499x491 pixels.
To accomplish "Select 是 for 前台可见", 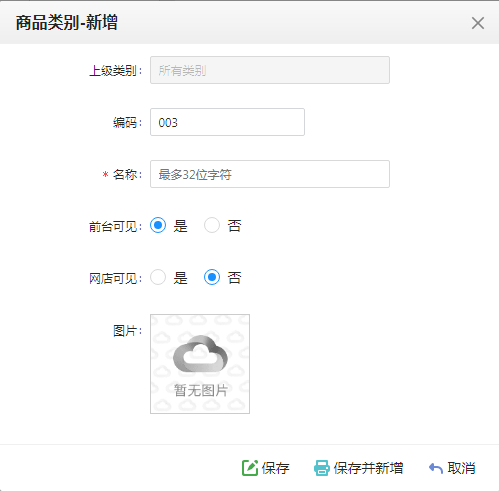I will [x=158, y=225].
